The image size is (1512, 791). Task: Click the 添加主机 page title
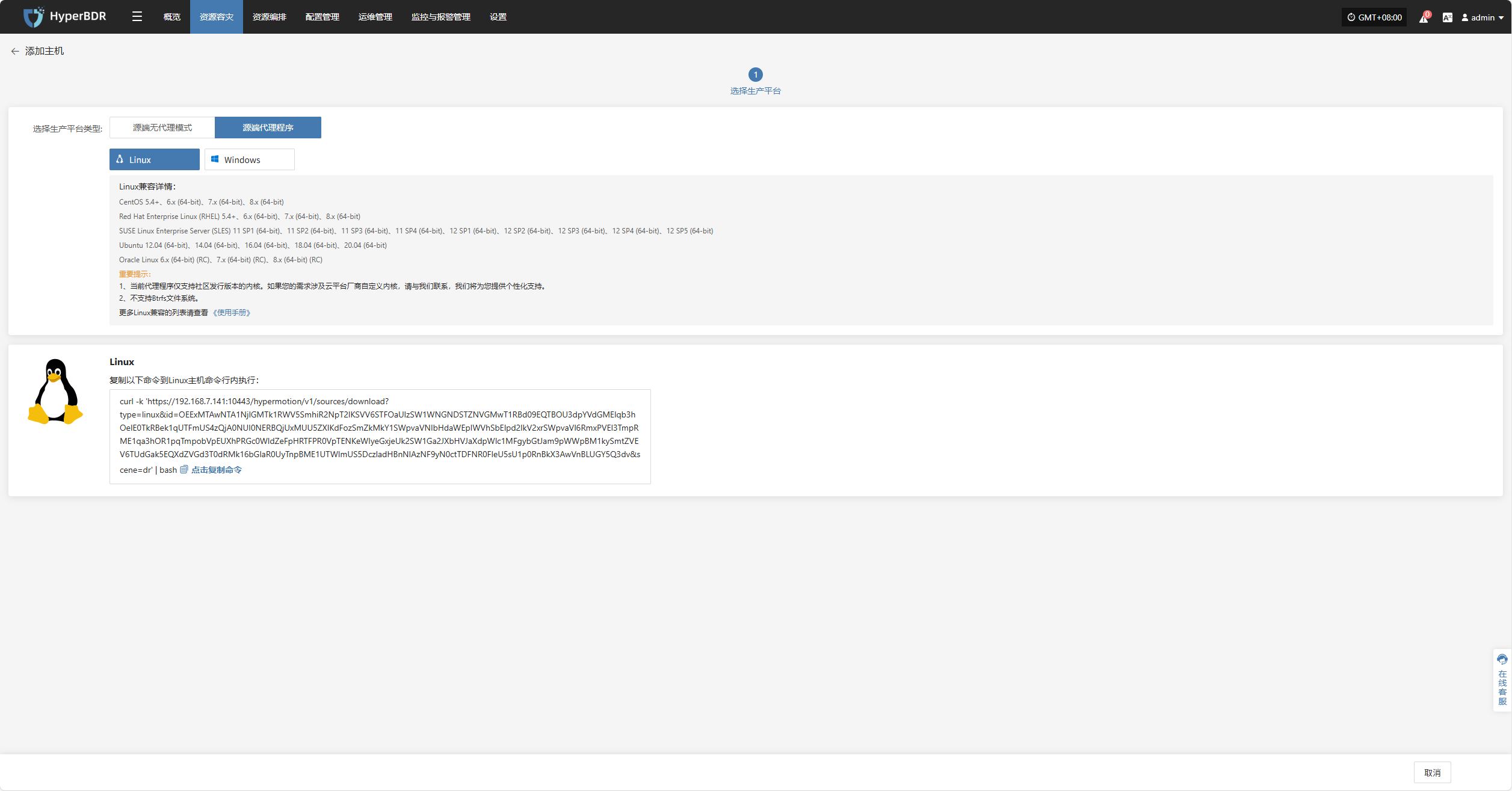45,51
